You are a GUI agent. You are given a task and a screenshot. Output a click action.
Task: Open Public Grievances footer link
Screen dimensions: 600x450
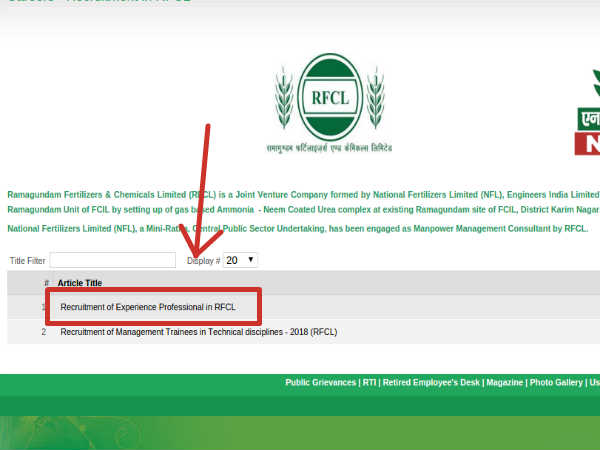click(x=320, y=383)
